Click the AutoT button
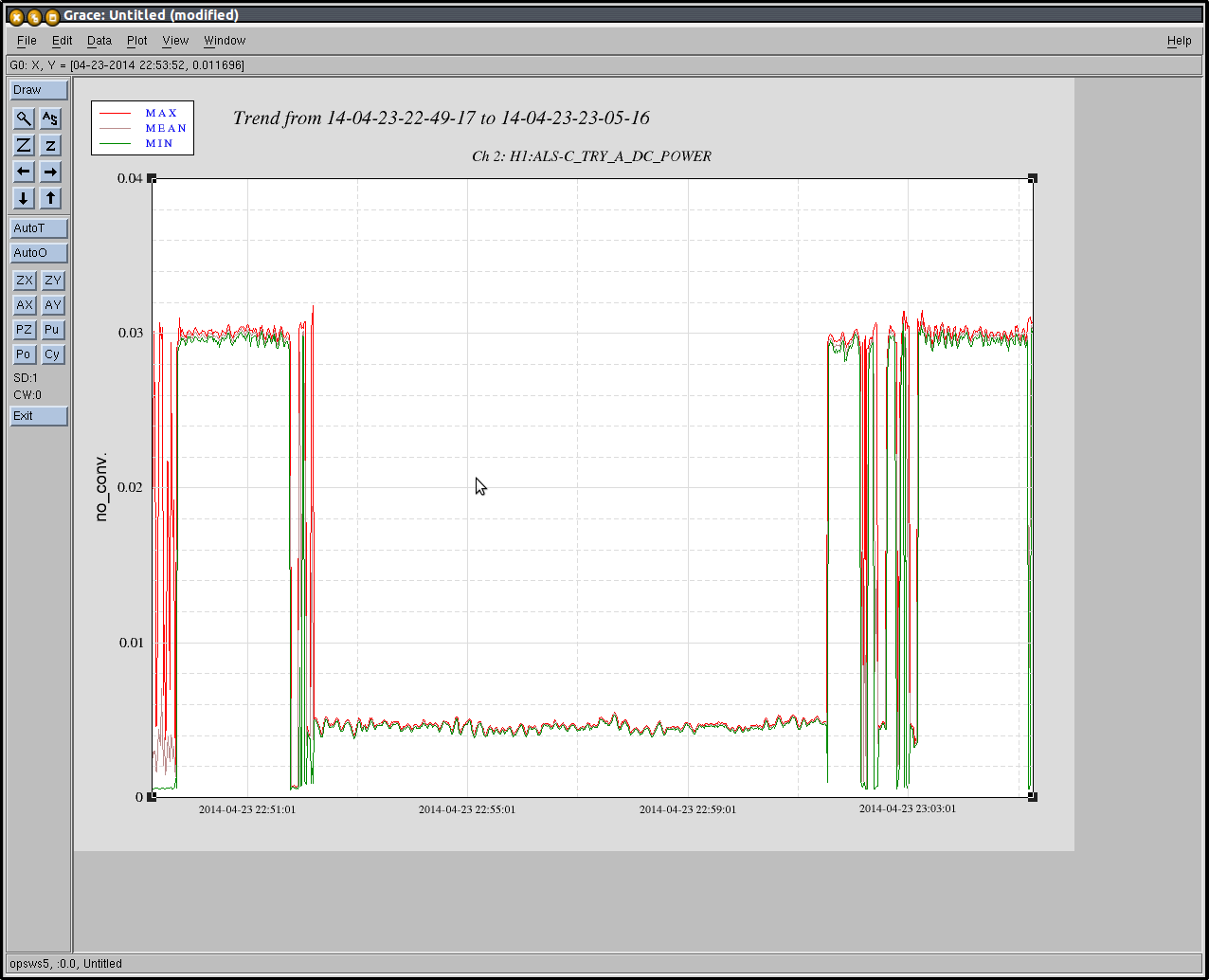 tap(39, 228)
